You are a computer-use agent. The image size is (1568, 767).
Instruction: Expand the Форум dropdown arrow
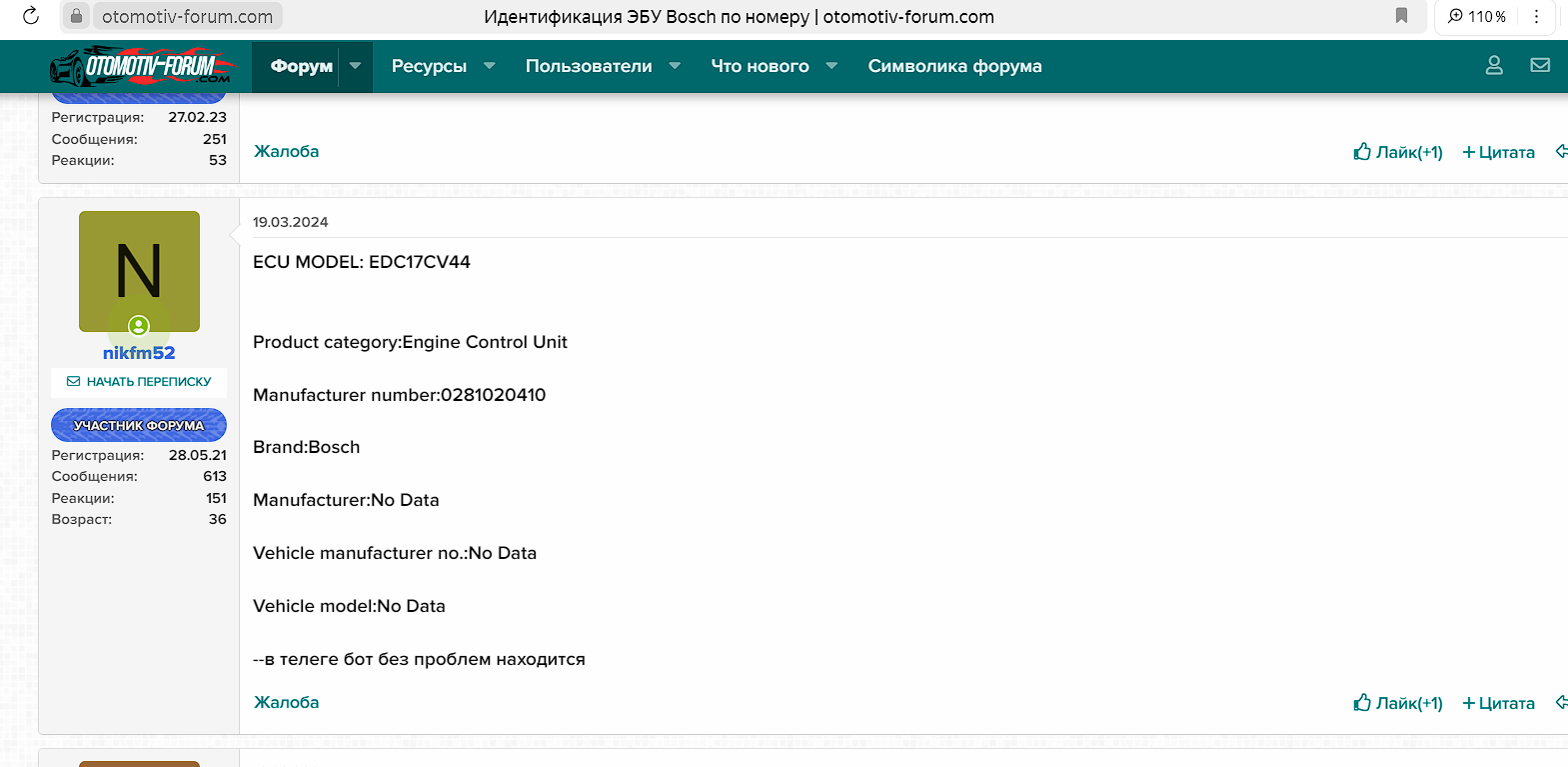click(355, 66)
